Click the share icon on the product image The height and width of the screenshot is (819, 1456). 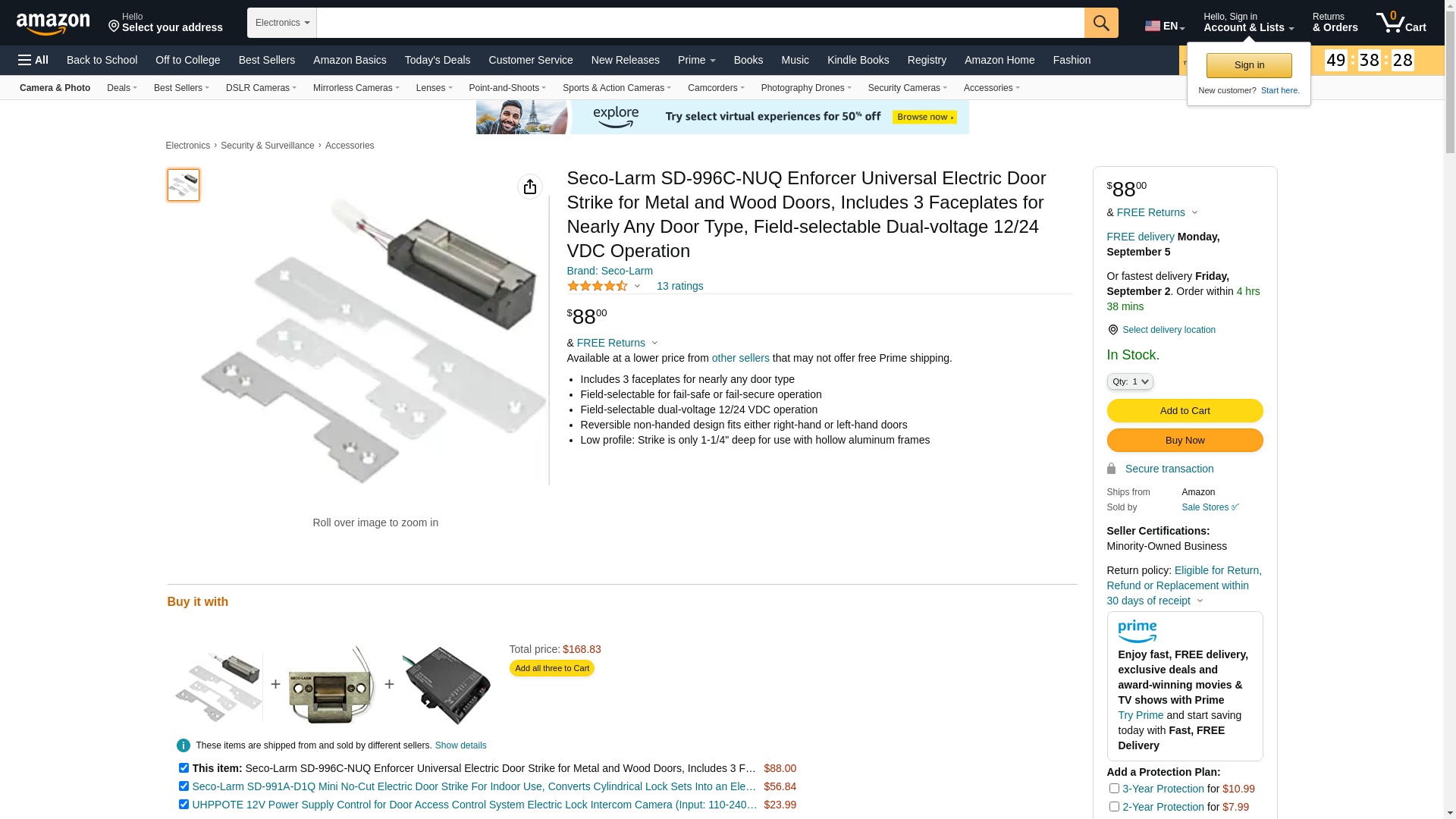click(530, 187)
